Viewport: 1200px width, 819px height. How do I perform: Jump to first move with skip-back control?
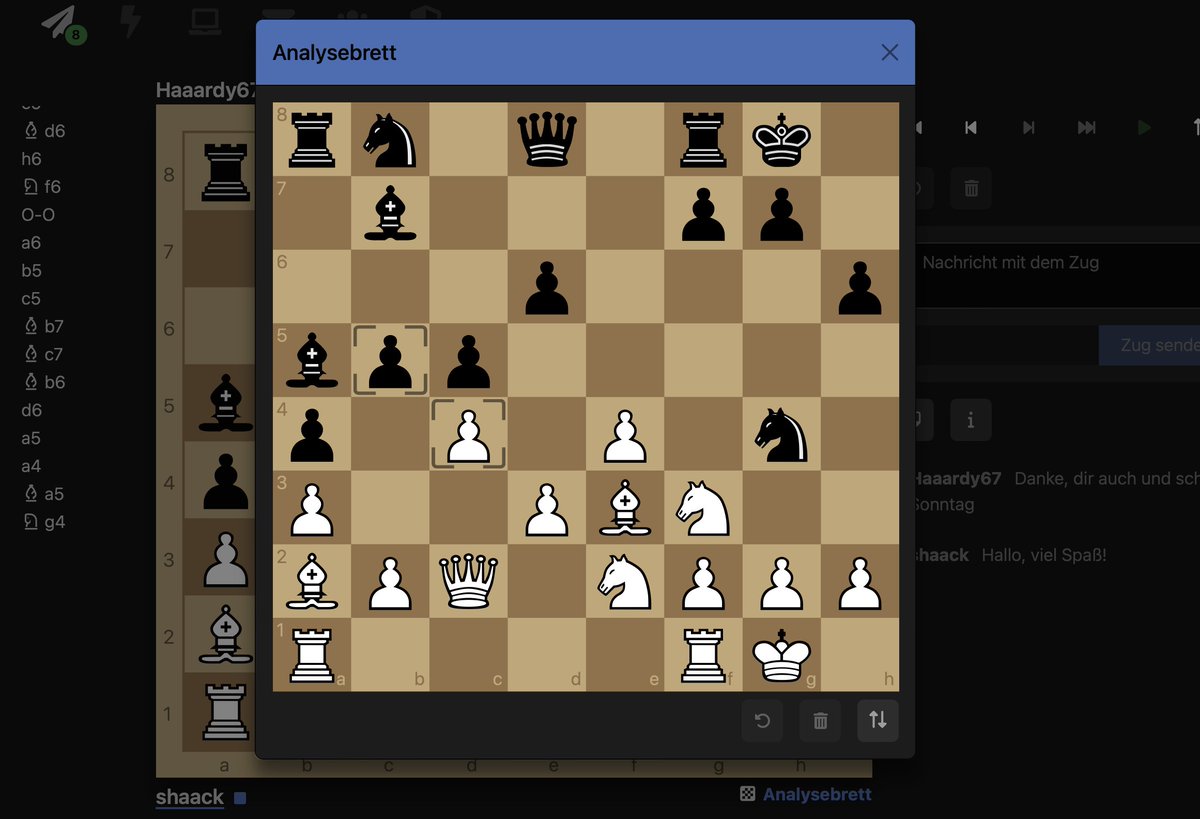point(970,127)
